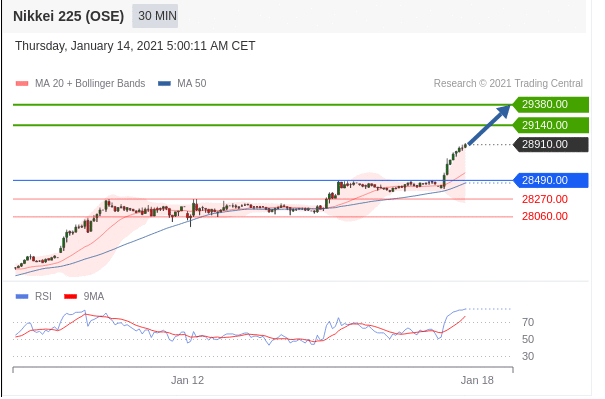Click the Research © 2021 Trading Central credit
The width and height of the screenshot is (605, 399).
point(508,83)
